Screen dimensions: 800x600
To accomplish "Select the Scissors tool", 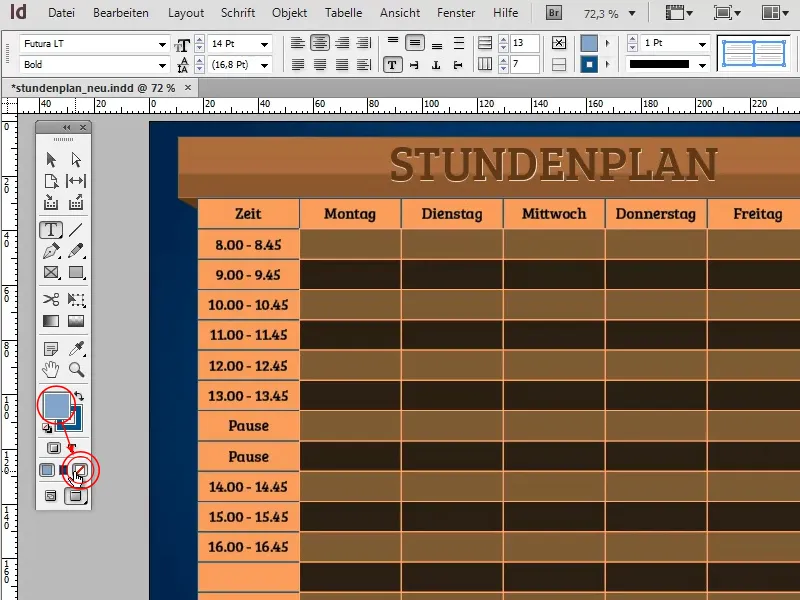I will point(51,299).
